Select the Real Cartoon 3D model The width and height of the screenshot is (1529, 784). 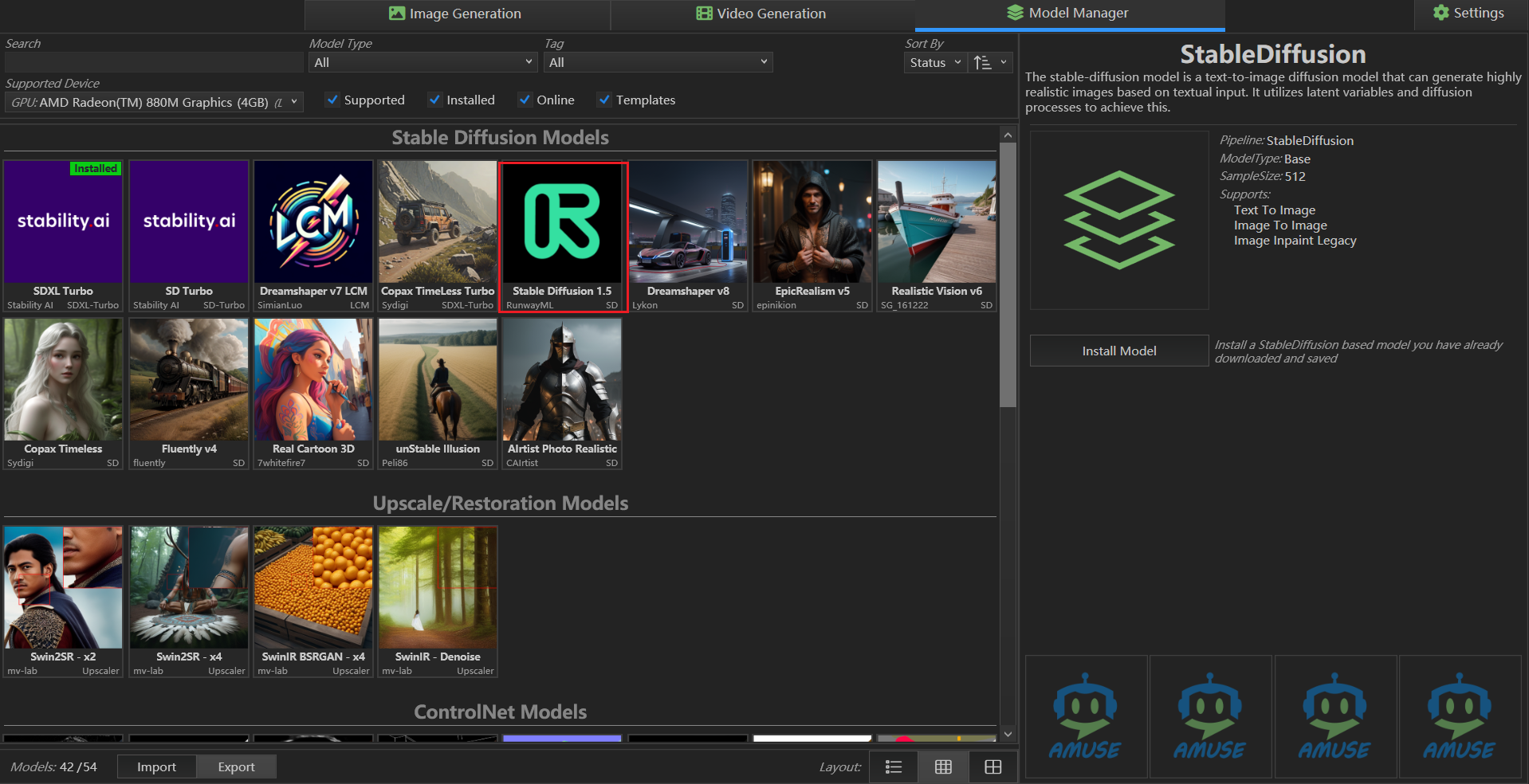(313, 394)
